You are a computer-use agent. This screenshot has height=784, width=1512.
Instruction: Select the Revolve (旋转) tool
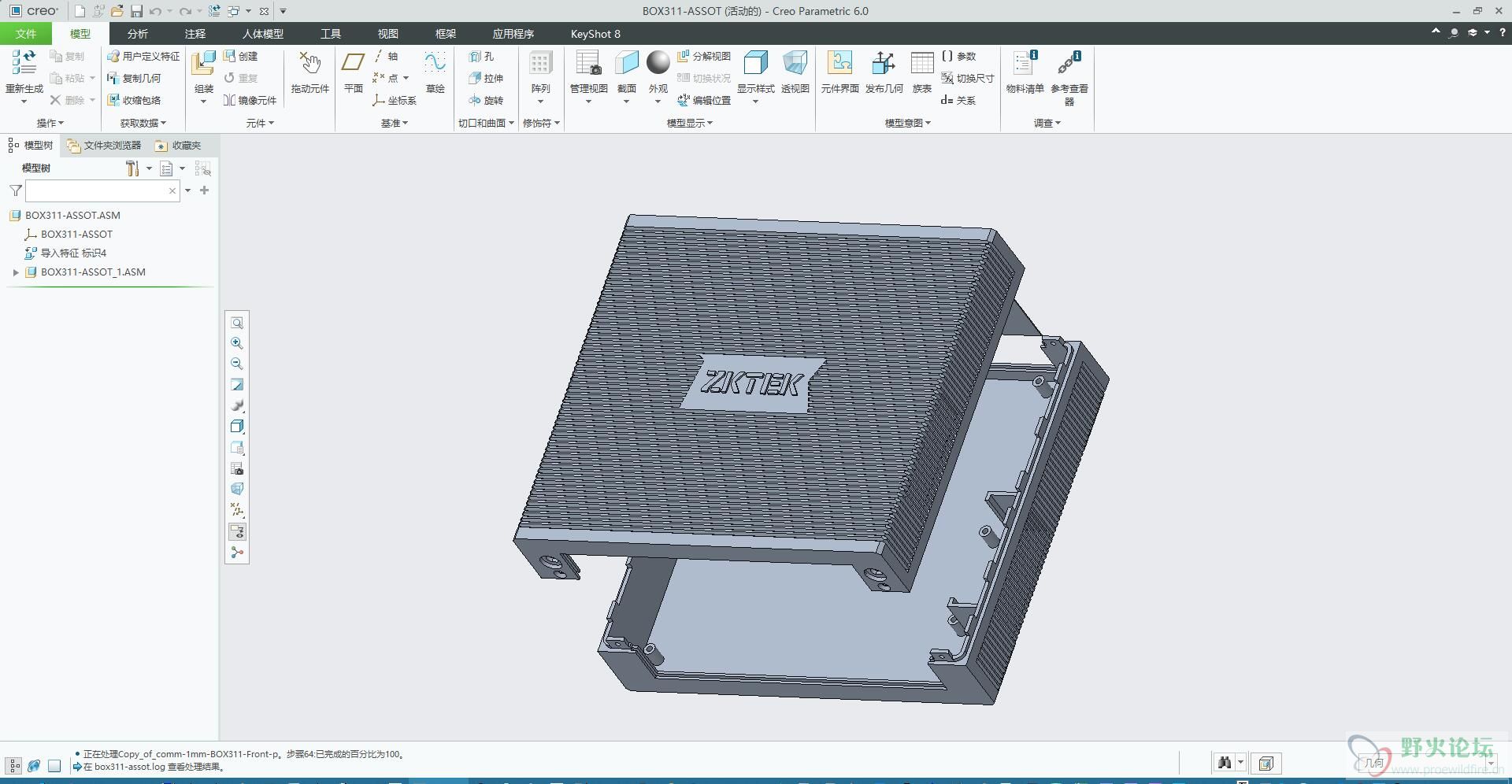pyautogui.click(x=485, y=100)
